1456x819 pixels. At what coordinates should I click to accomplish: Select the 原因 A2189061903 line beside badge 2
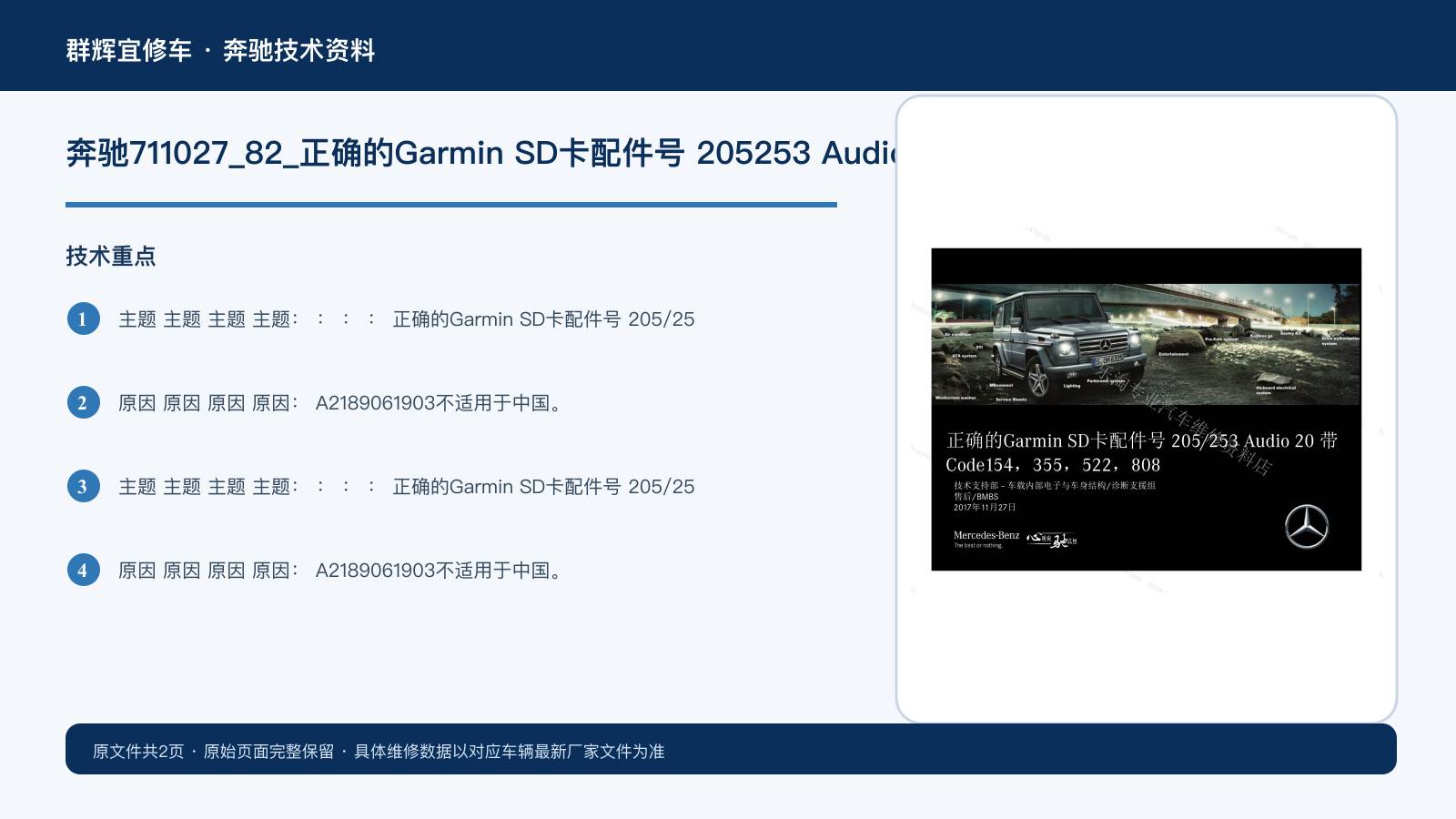click(340, 403)
